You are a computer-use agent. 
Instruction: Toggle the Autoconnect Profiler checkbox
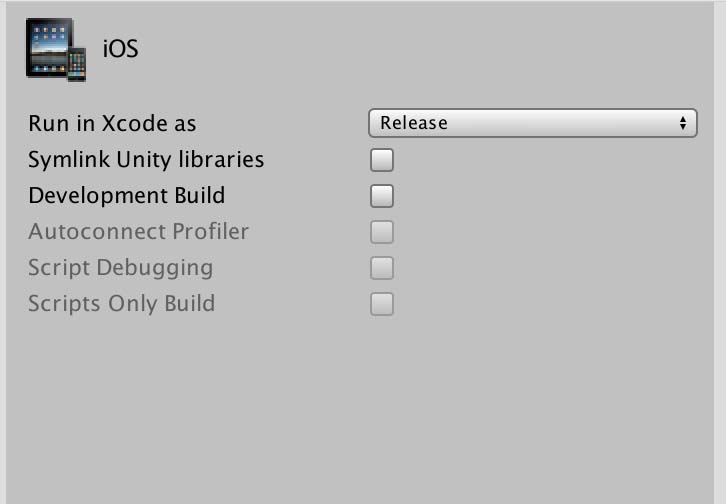coord(382,232)
